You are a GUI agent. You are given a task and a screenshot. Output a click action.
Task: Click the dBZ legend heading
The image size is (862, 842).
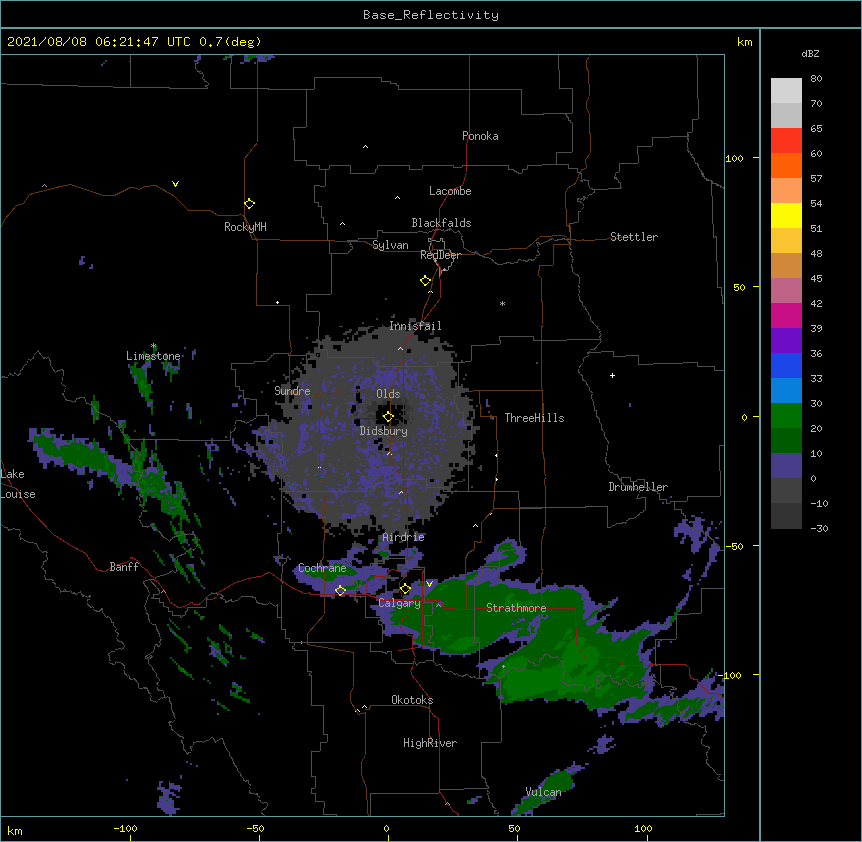tap(810, 53)
